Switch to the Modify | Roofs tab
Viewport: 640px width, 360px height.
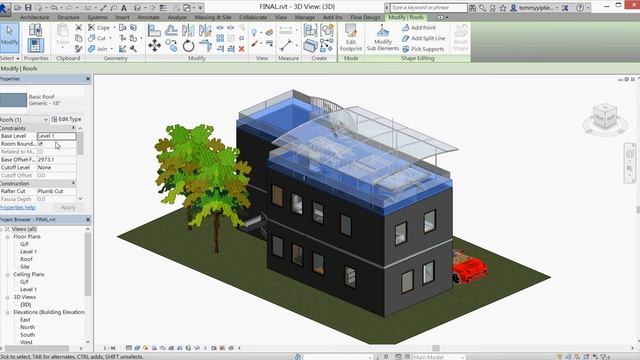point(406,17)
